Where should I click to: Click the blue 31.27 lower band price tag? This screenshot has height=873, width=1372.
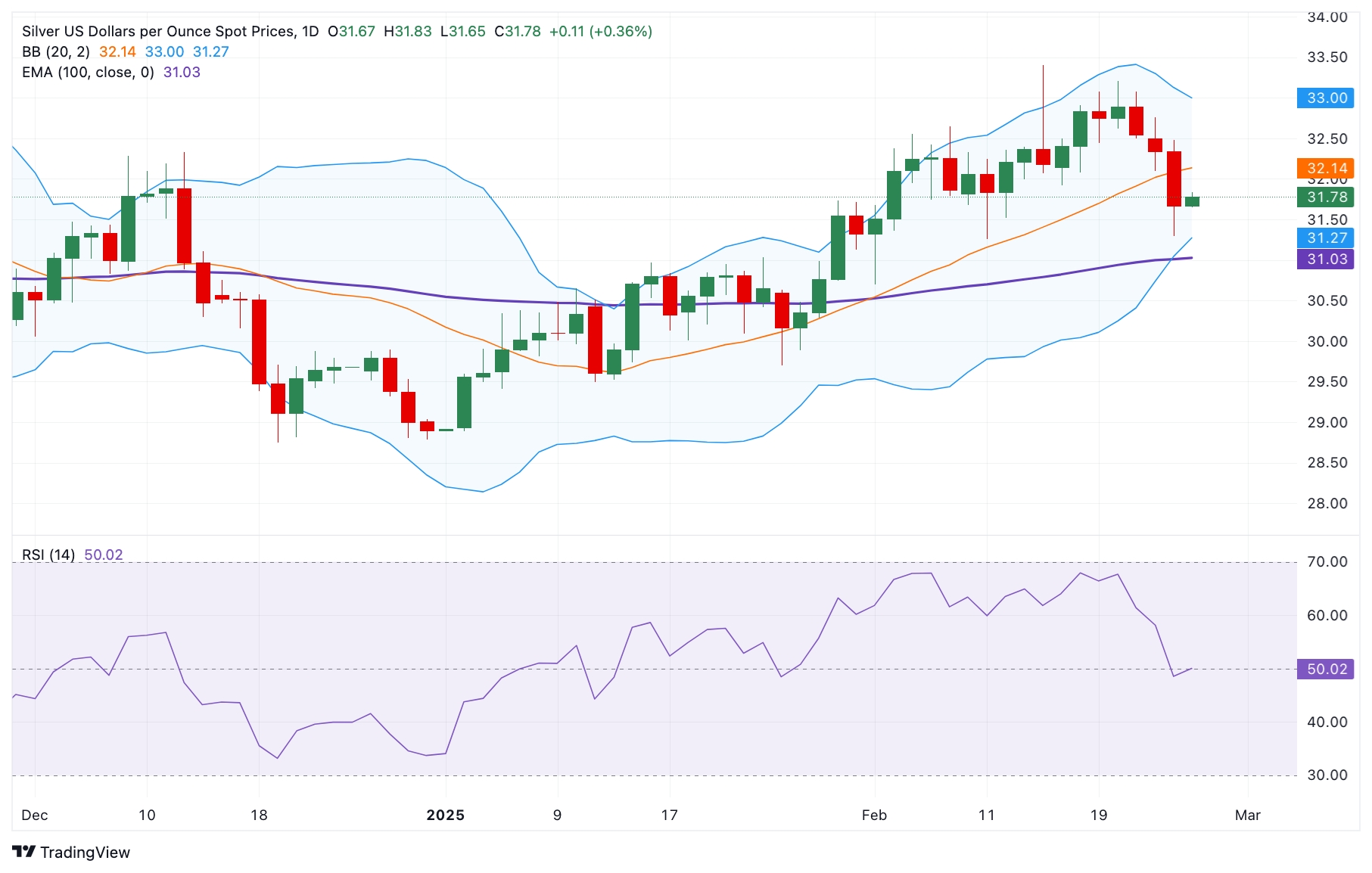click(x=1327, y=238)
